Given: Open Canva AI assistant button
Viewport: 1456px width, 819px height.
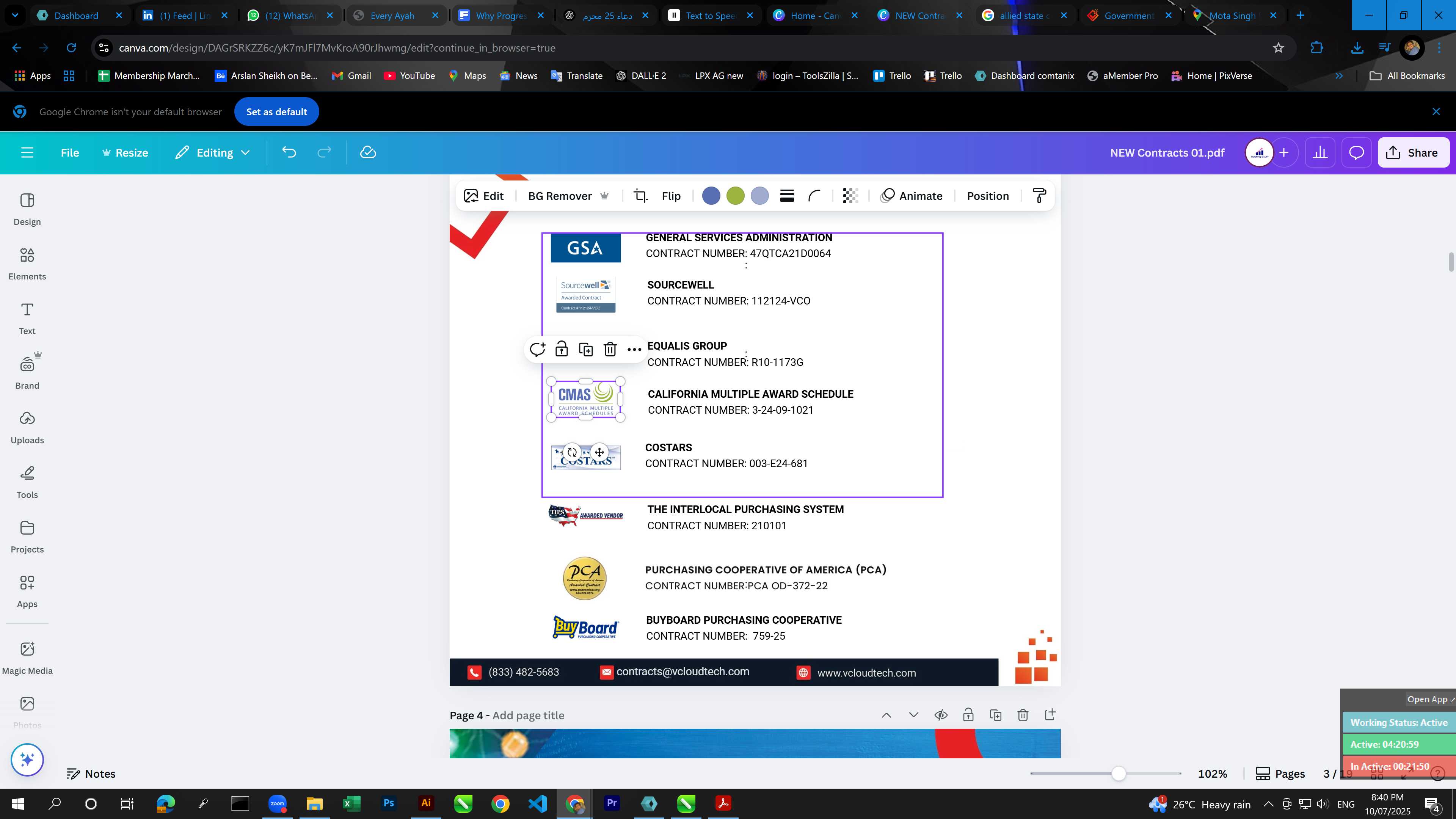Looking at the screenshot, I should coord(27,759).
